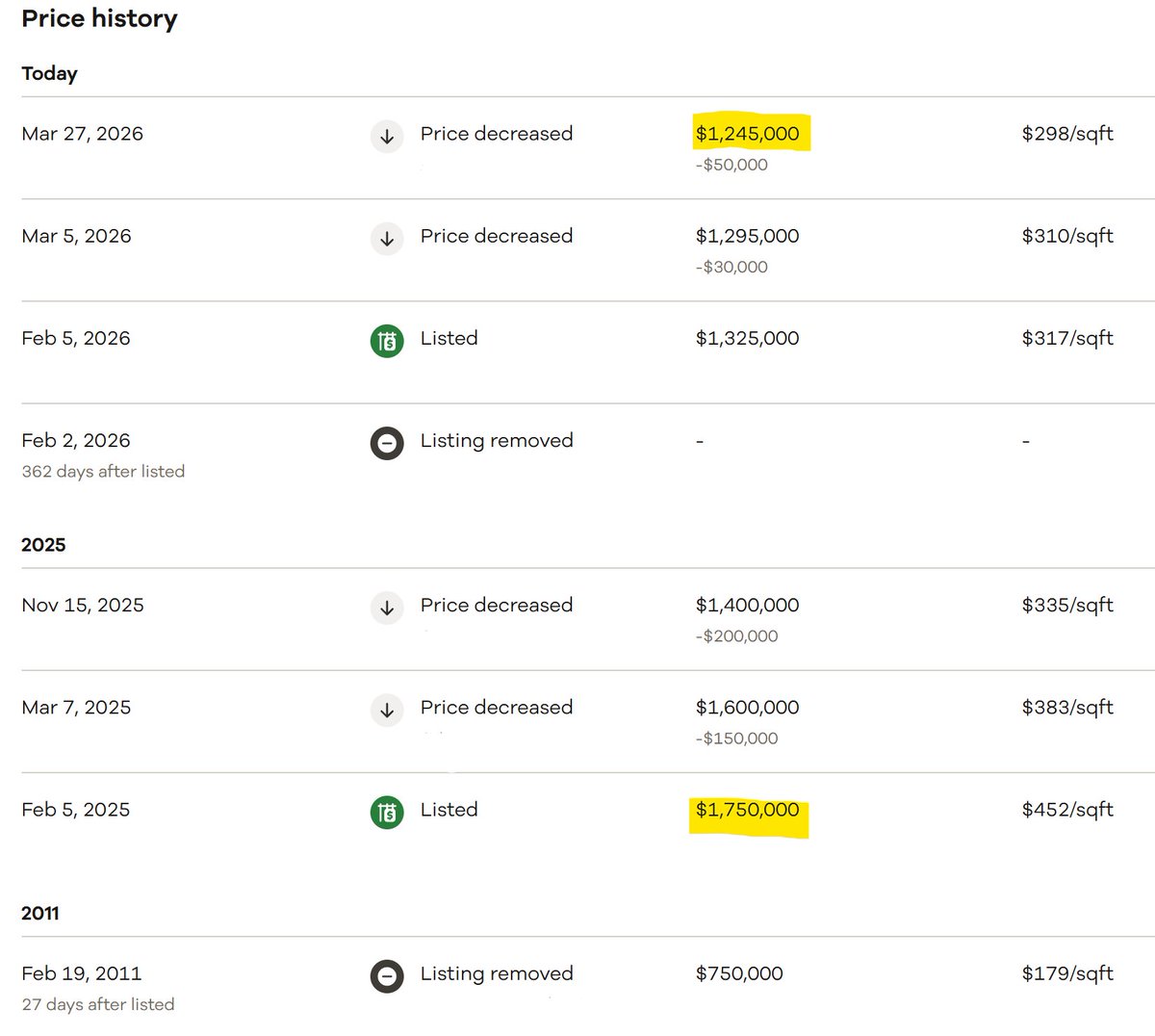Select the highlighted $1,245,000 price
The image size is (1155, 1036).
tap(748, 134)
